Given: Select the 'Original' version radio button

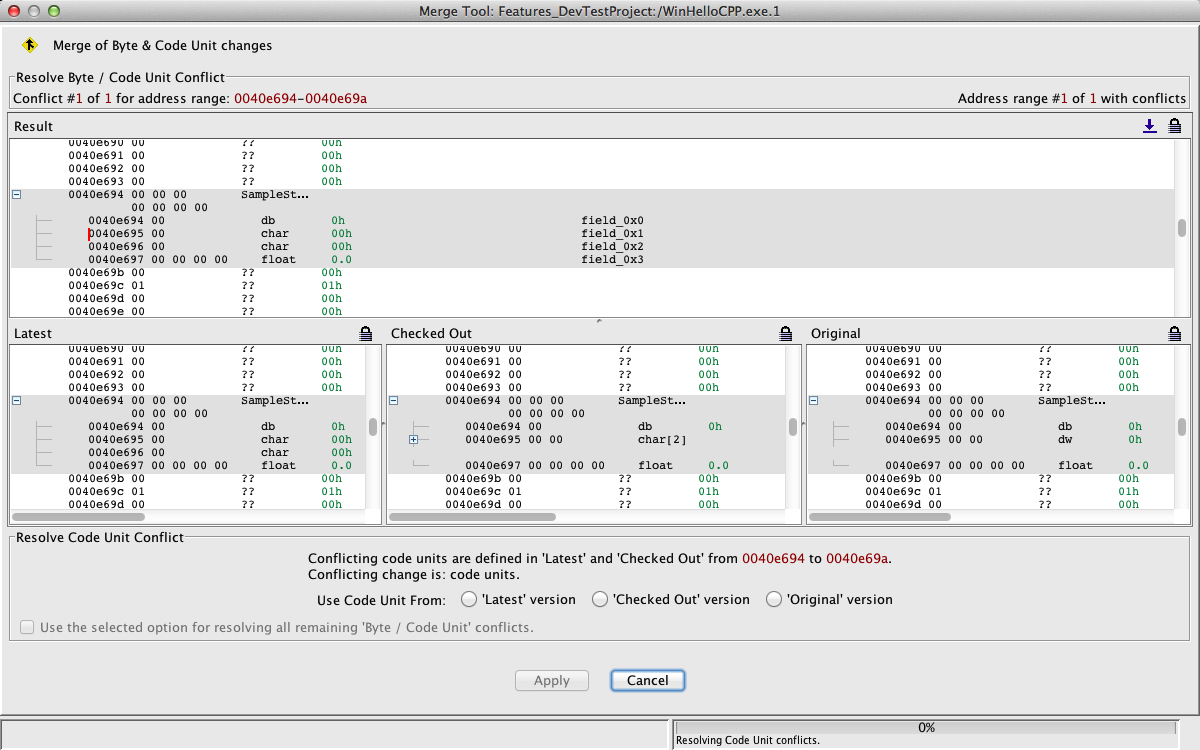Looking at the screenshot, I should point(773,600).
